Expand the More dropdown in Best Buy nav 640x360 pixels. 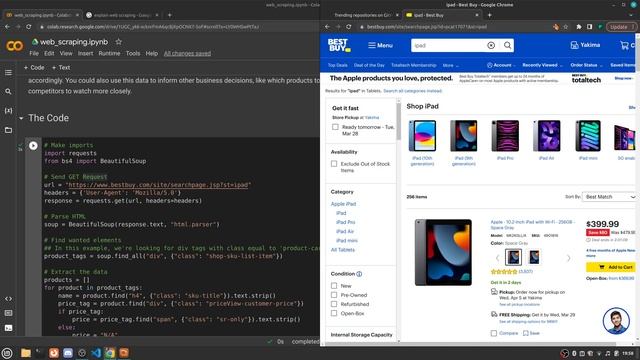(451, 65)
